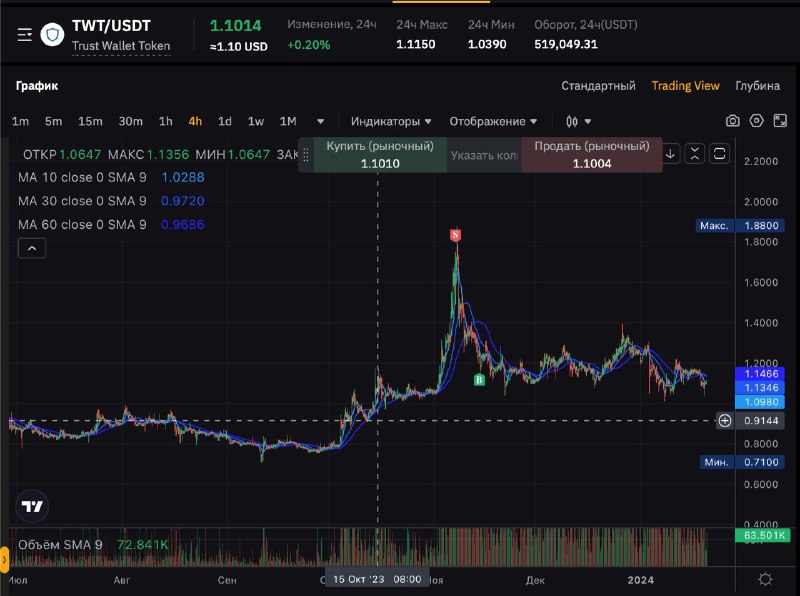Click the TradingView logo on chart

[32, 506]
